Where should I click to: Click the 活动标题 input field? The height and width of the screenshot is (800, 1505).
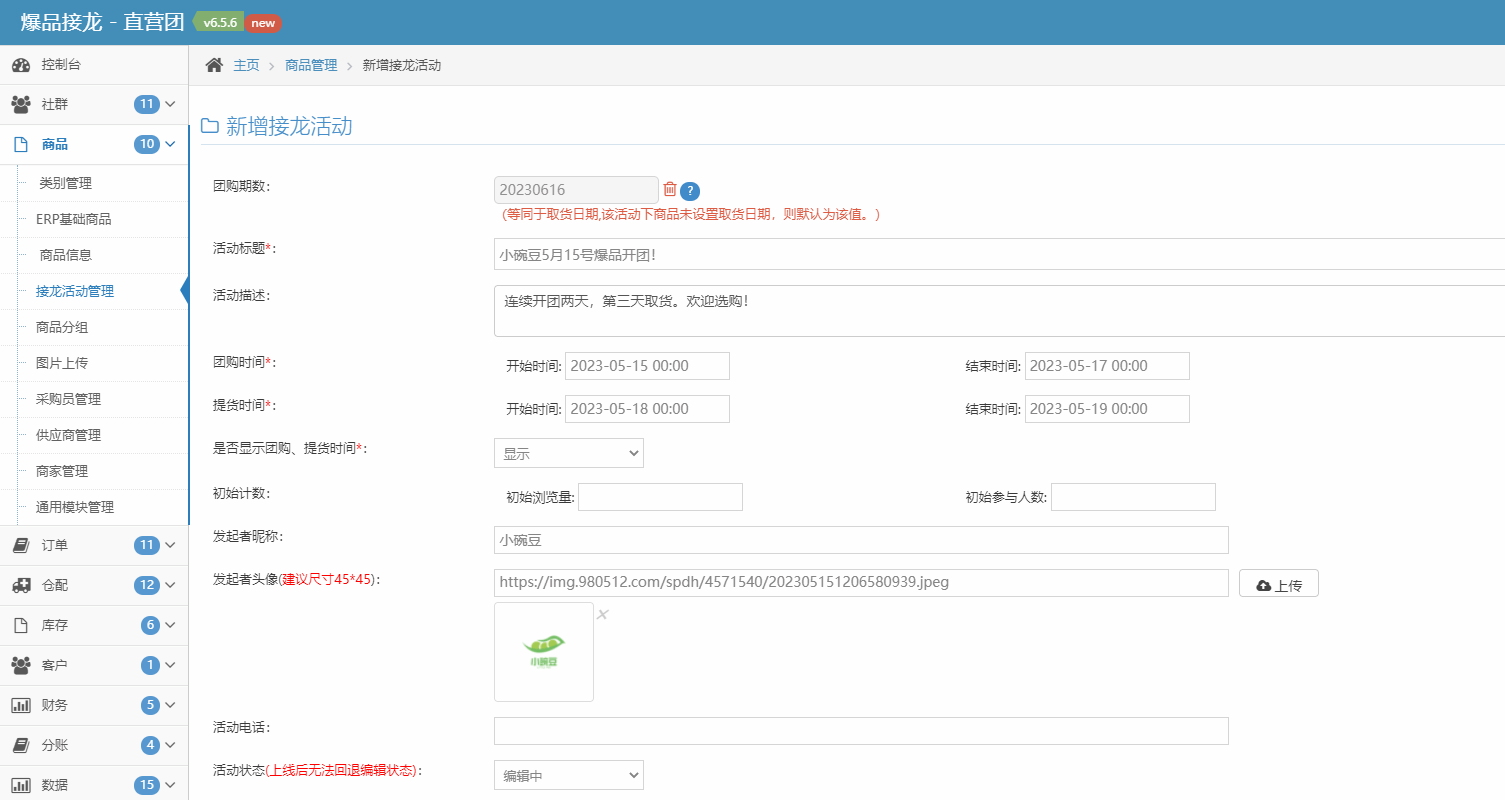pos(999,254)
